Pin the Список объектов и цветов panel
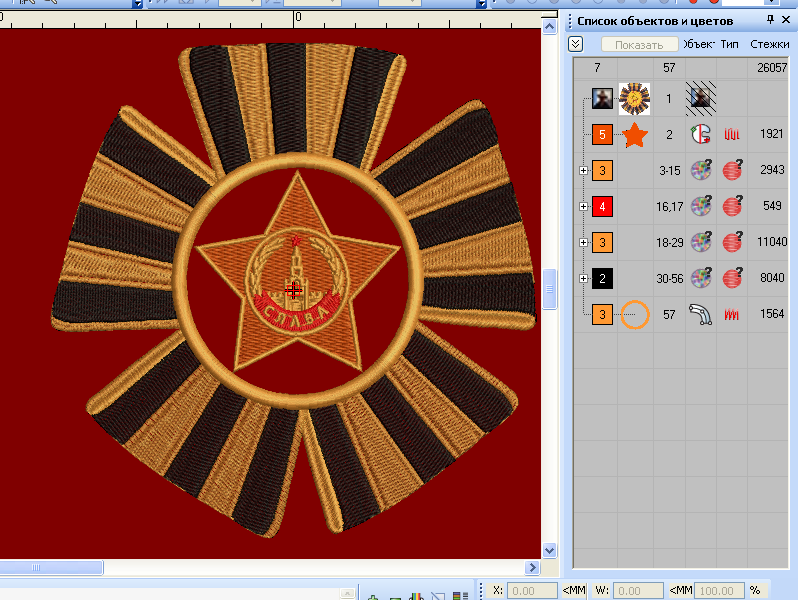Viewport: 800px width, 600px height. coord(770,19)
